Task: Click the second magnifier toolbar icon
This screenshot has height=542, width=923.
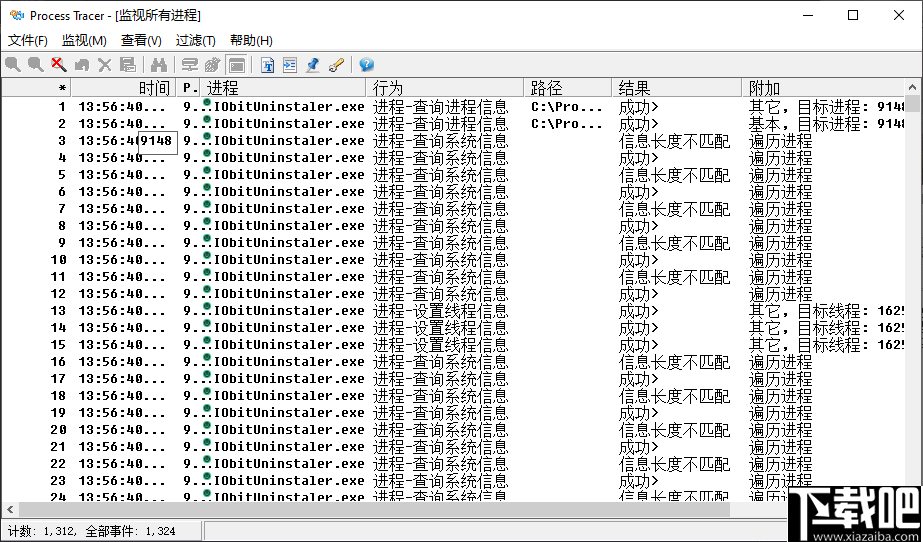Action: point(35,64)
